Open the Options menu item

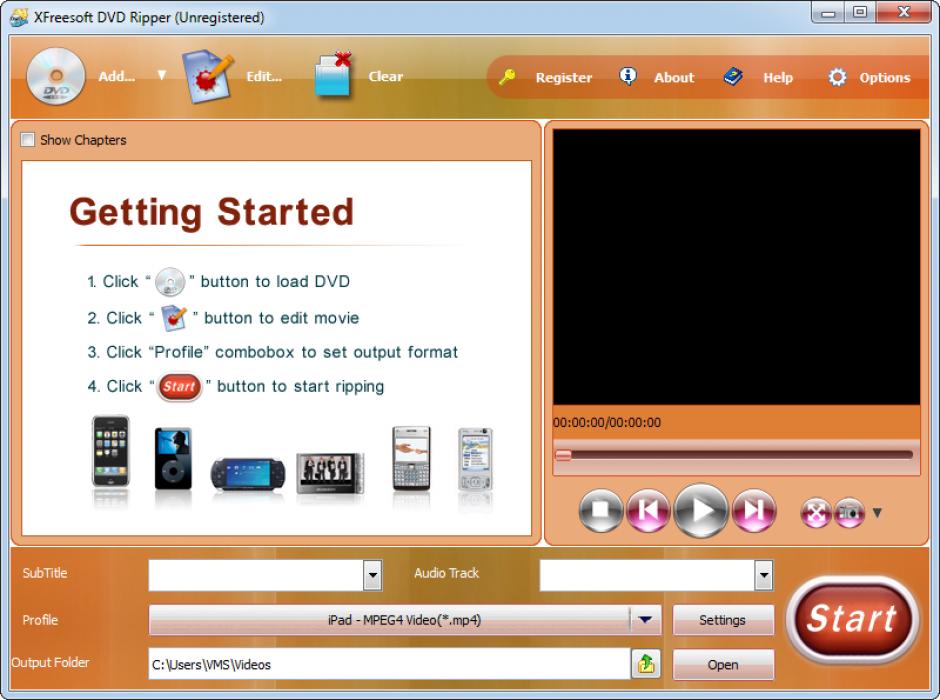point(885,77)
